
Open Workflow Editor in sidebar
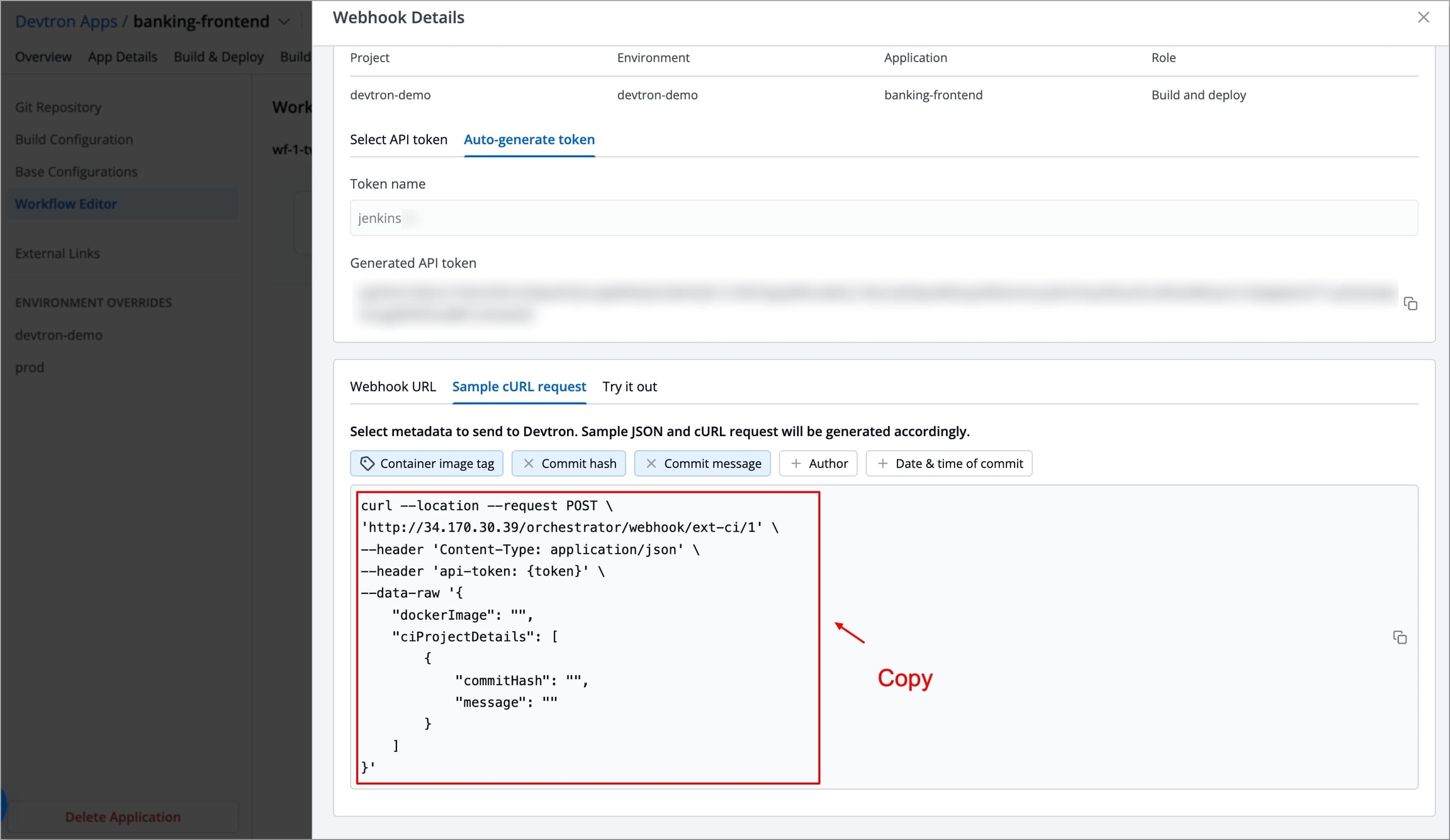tap(66, 204)
